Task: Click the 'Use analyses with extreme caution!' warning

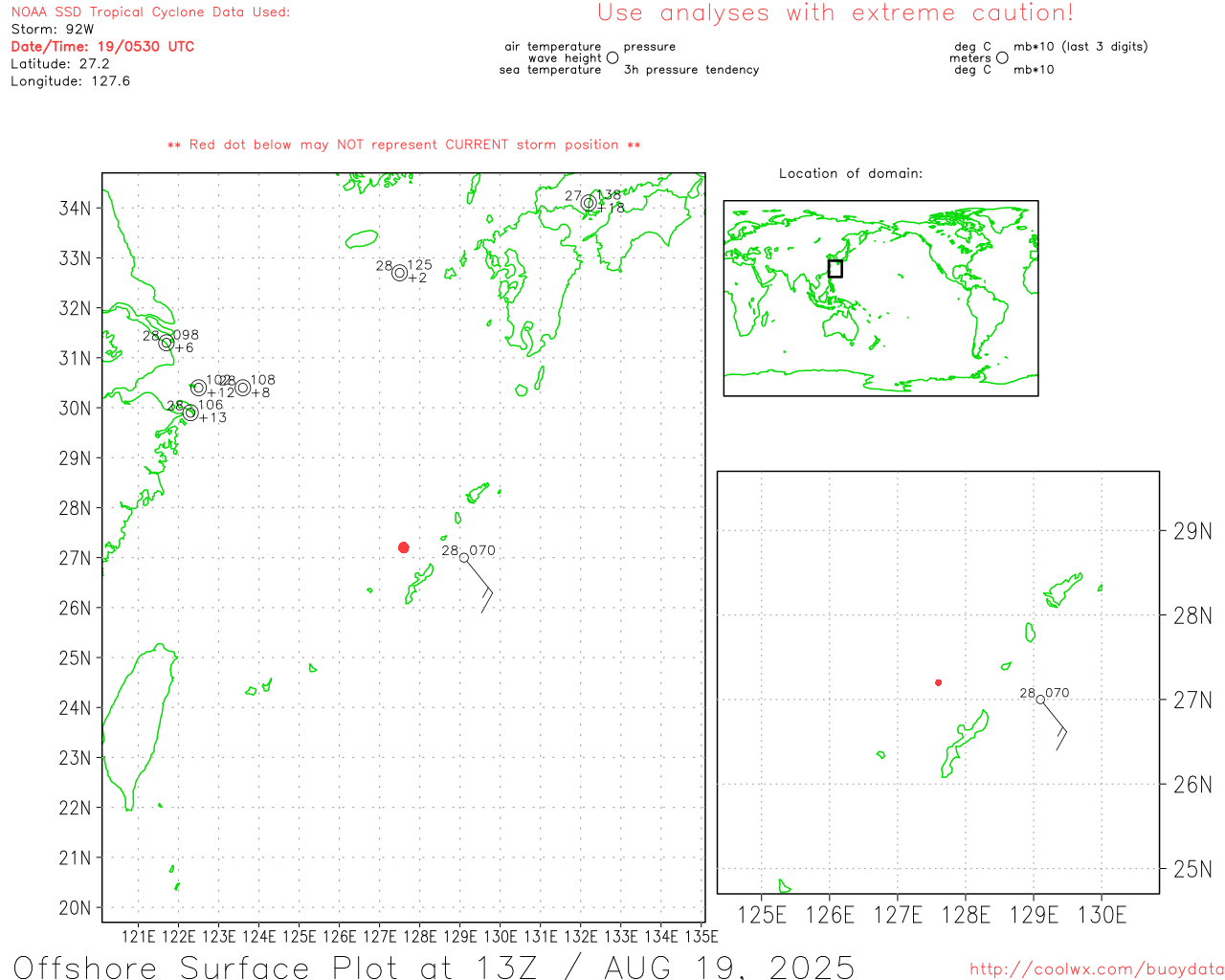Action: [x=835, y=13]
